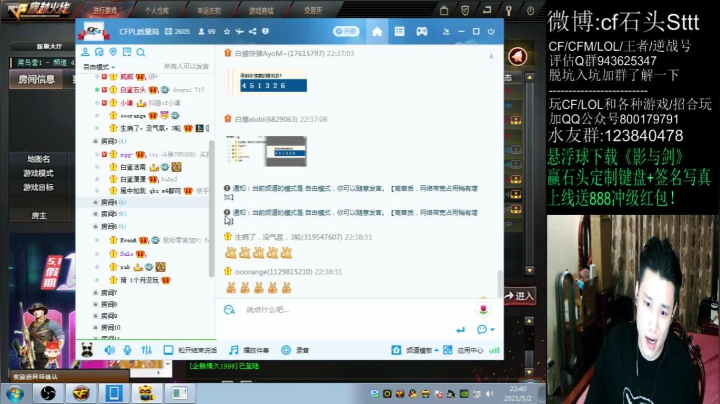
Task: Click the font style icon beside chat input
Action: coord(229,310)
